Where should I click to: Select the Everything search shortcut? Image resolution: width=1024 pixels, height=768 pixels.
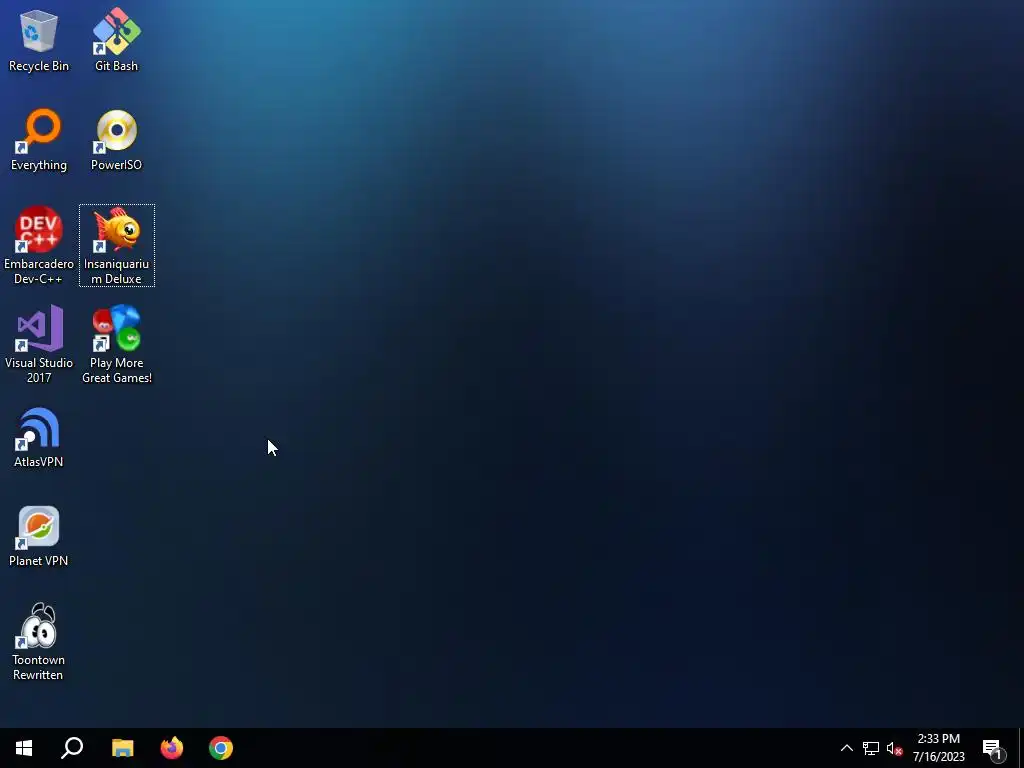coord(39,140)
